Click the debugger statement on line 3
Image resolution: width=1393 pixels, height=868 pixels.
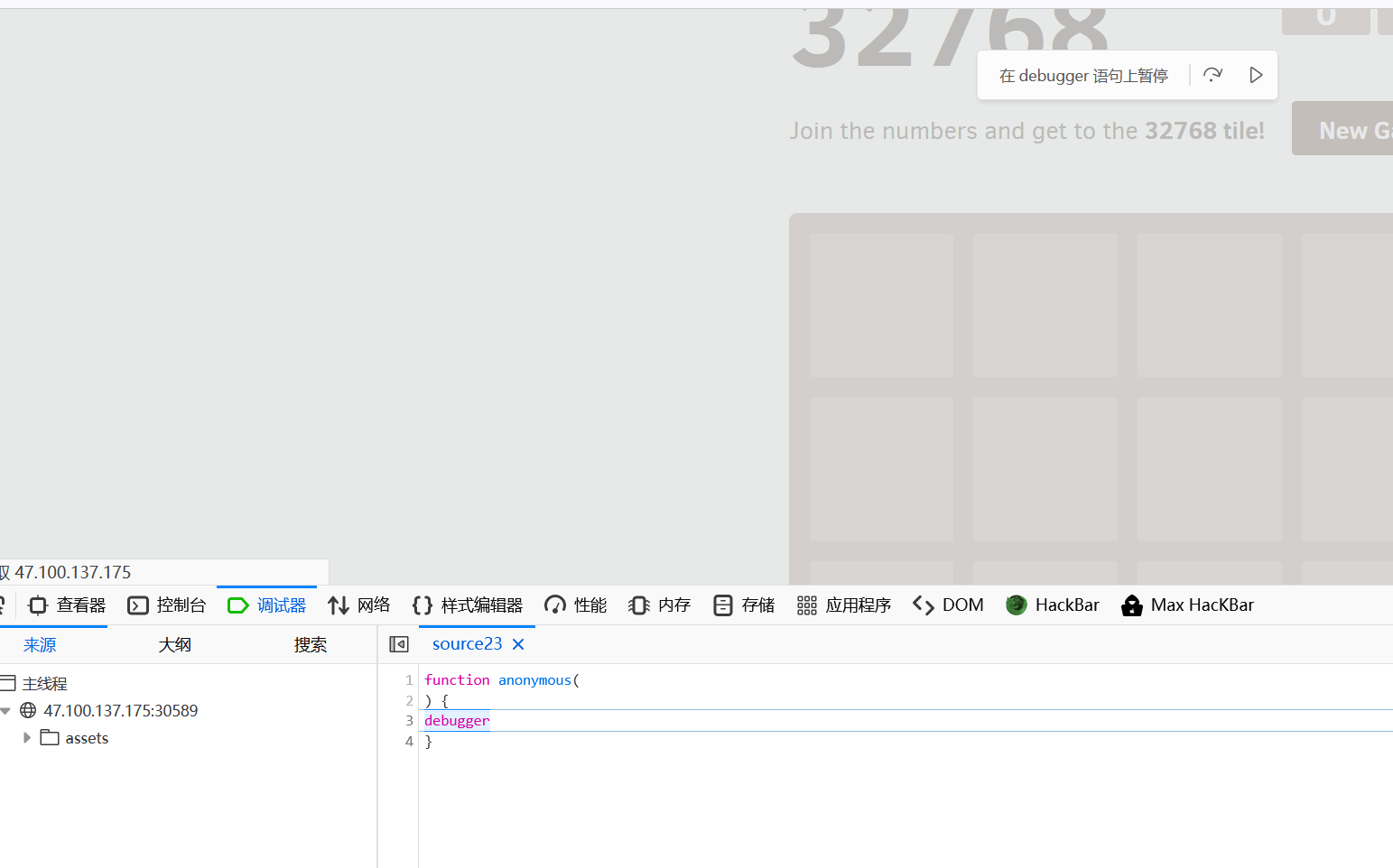457,721
